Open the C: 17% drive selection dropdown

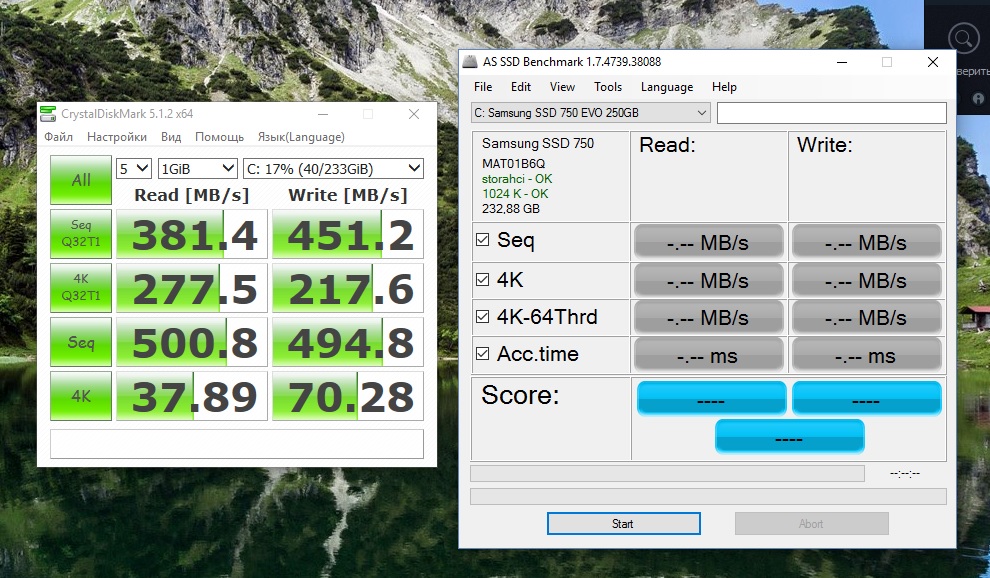click(333, 169)
